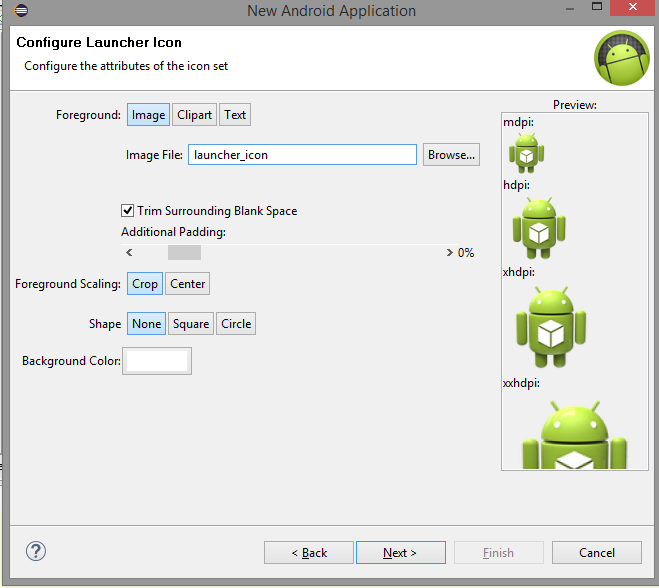659x588 pixels.
Task: Select the Clipart foreground option
Action: (x=194, y=115)
